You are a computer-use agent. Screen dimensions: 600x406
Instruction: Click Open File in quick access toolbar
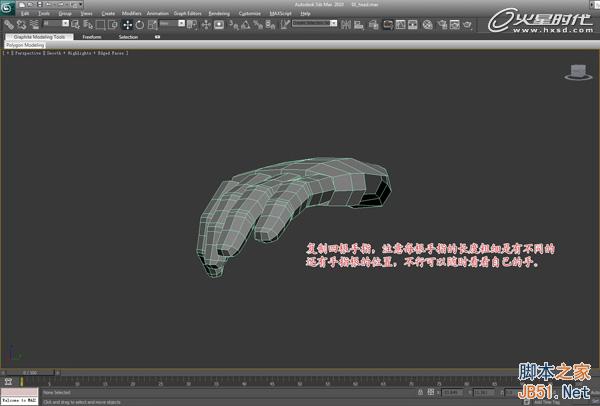(31, 5)
